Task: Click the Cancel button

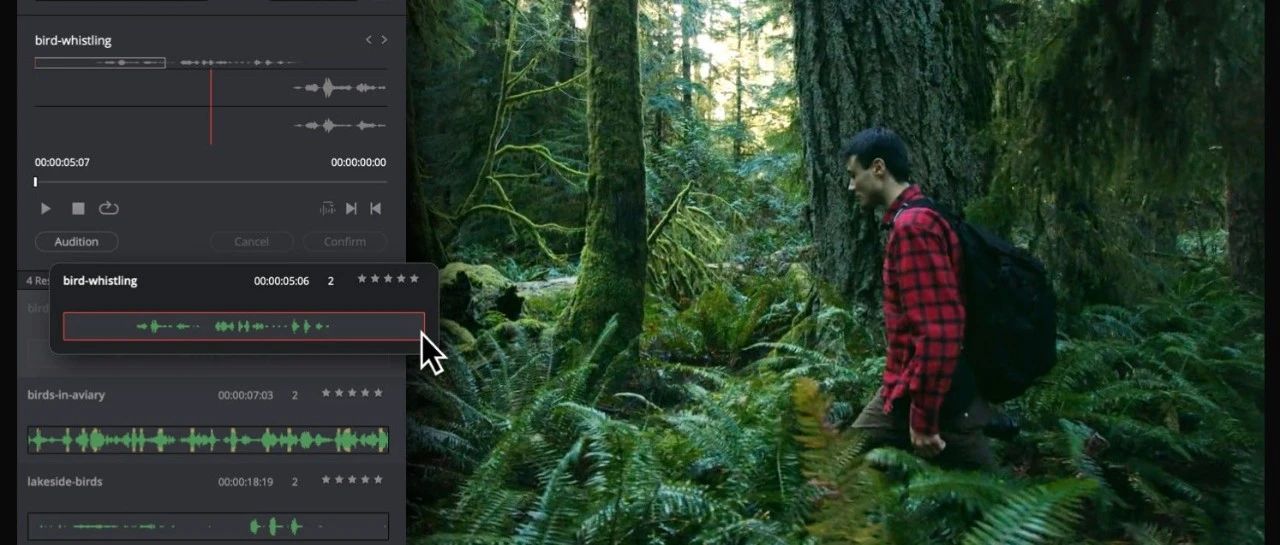Action: (x=251, y=242)
